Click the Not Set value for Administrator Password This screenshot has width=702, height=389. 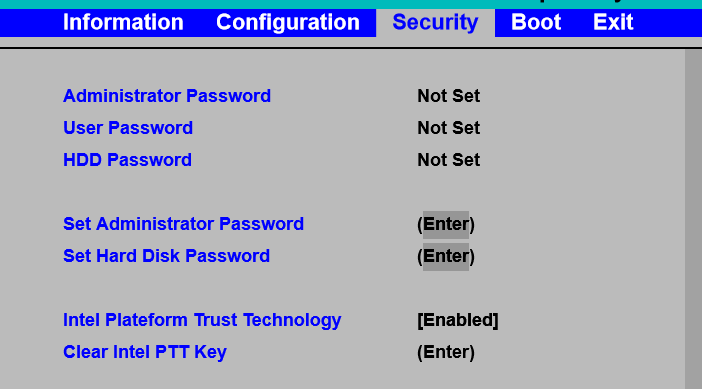[449, 96]
